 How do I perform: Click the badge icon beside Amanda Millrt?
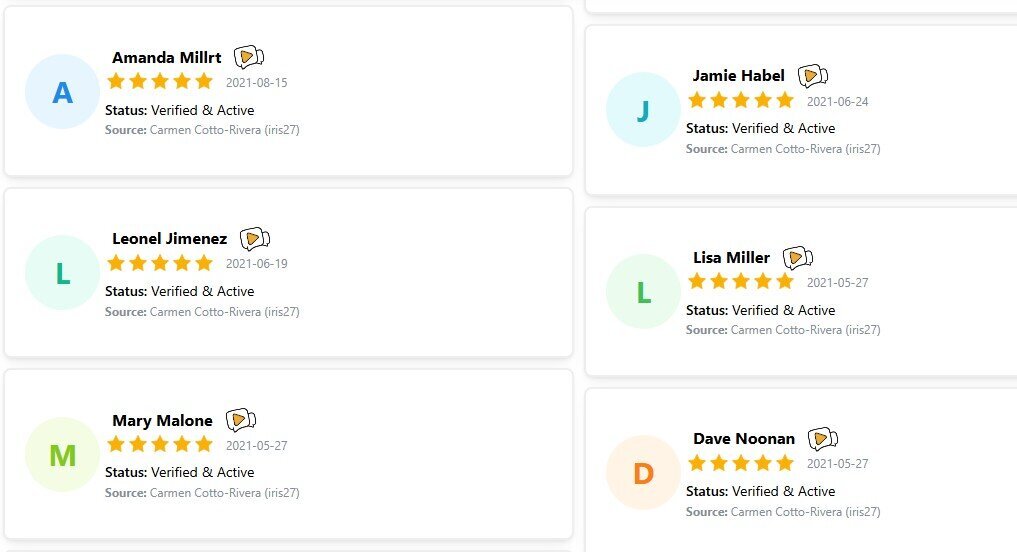249,57
